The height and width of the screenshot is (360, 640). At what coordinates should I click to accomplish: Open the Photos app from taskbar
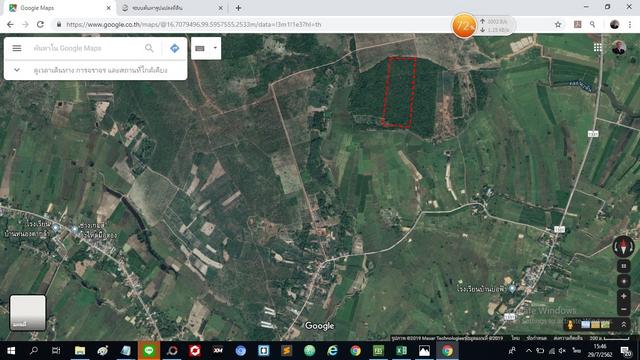pyautogui.click(x=424, y=351)
